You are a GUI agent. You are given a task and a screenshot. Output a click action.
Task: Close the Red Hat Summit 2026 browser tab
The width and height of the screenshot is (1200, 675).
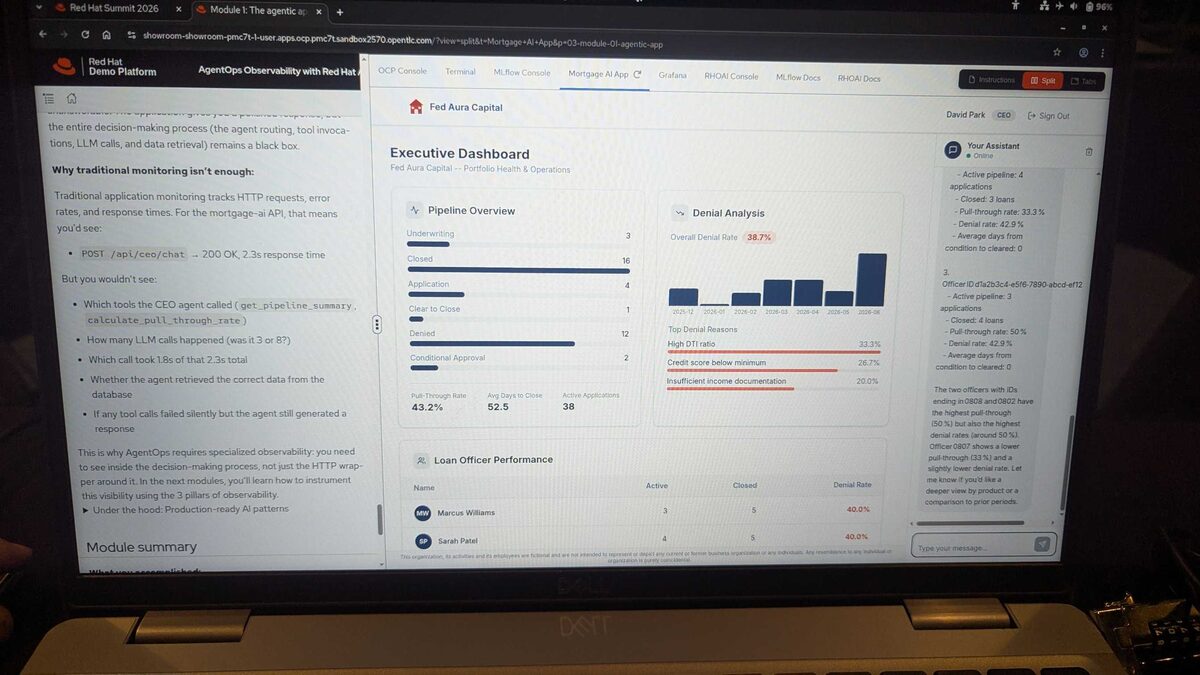click(178, 9)
